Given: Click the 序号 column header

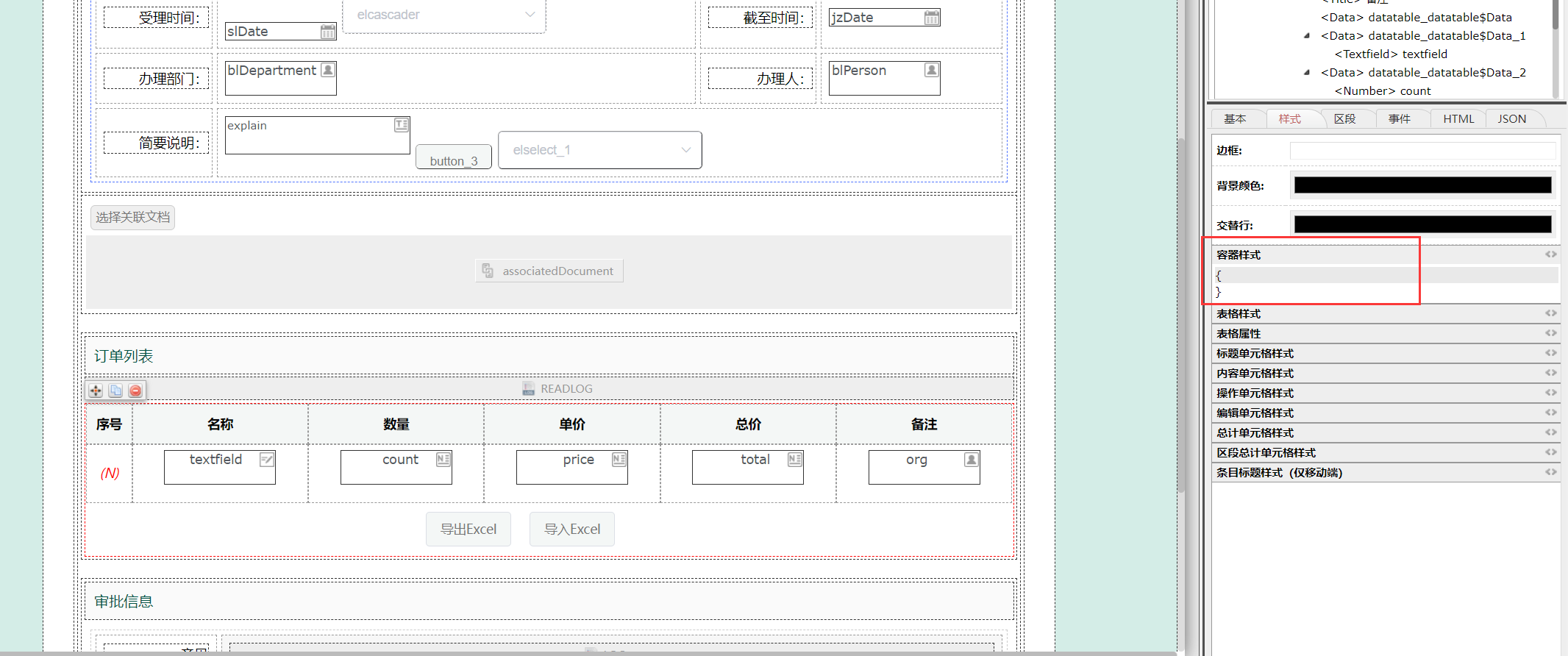Looking at the screenshot, I should pos(109,424).
